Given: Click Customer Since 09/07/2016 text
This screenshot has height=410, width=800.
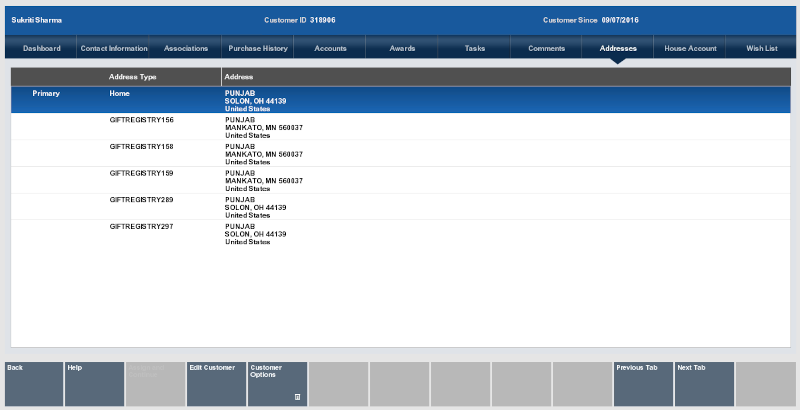Looking at the screenshot, I should (x=590, y=20).
